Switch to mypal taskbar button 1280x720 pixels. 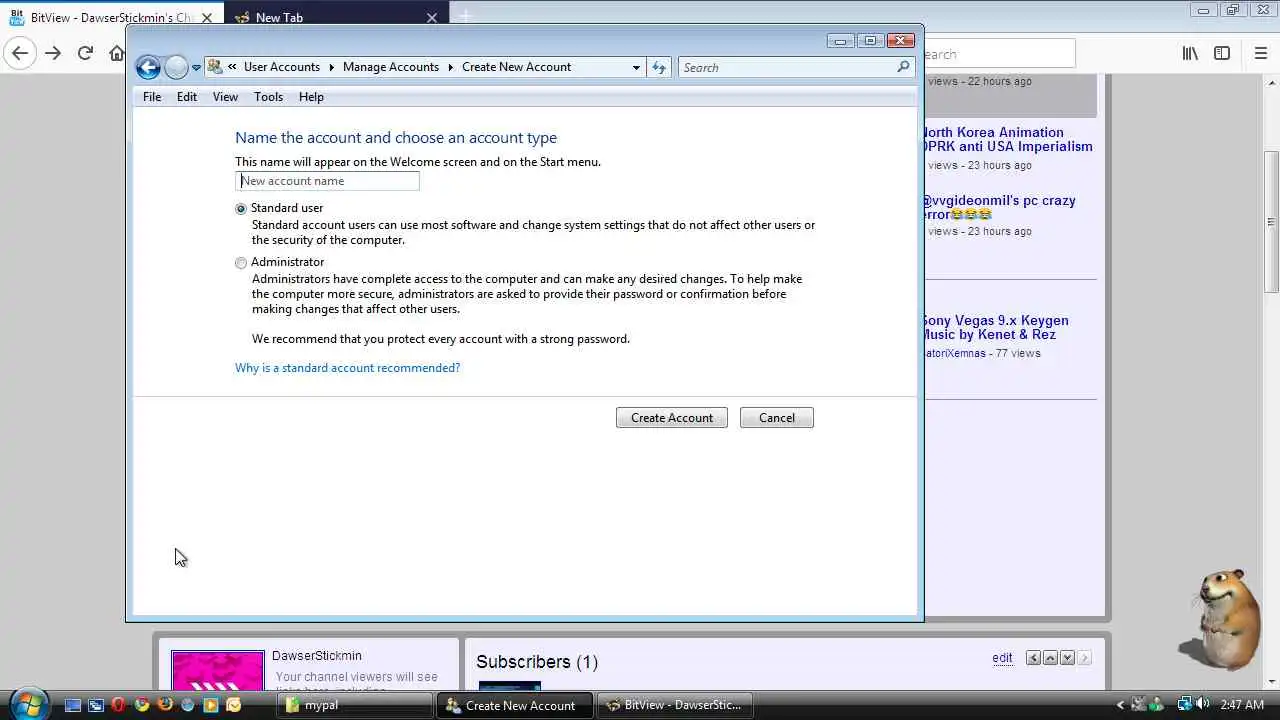point(355,705)
